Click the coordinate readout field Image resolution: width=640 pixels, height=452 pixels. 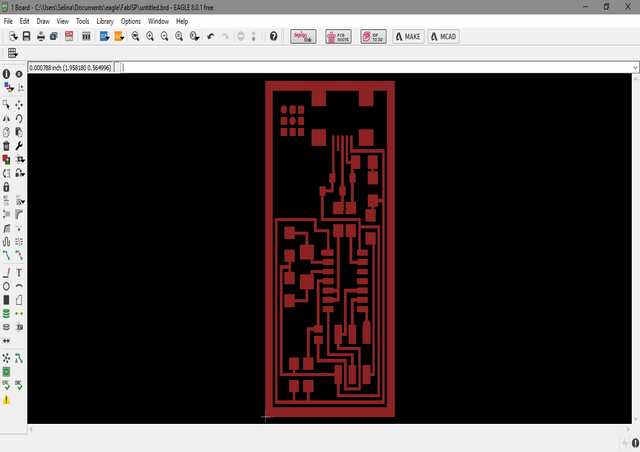click(70, 67)
